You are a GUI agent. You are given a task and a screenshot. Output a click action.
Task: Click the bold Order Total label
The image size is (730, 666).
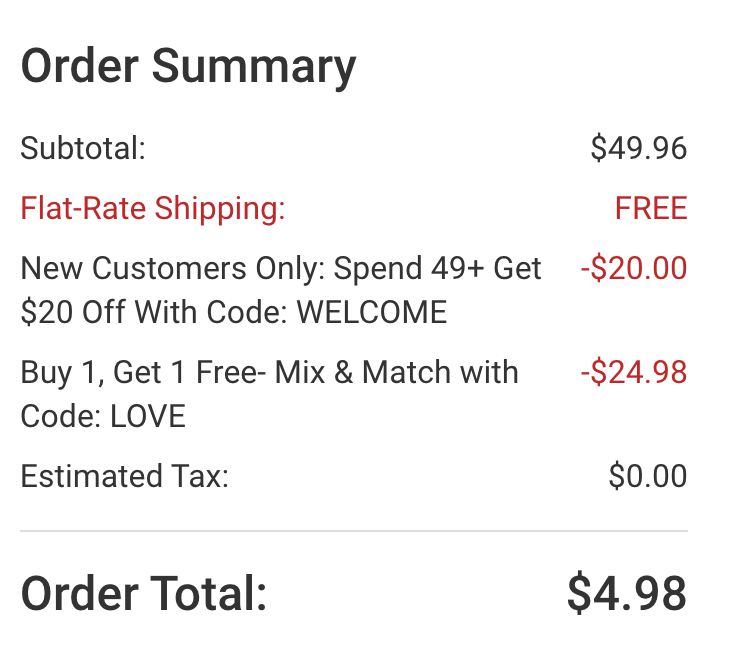click(x=144, y=593)
